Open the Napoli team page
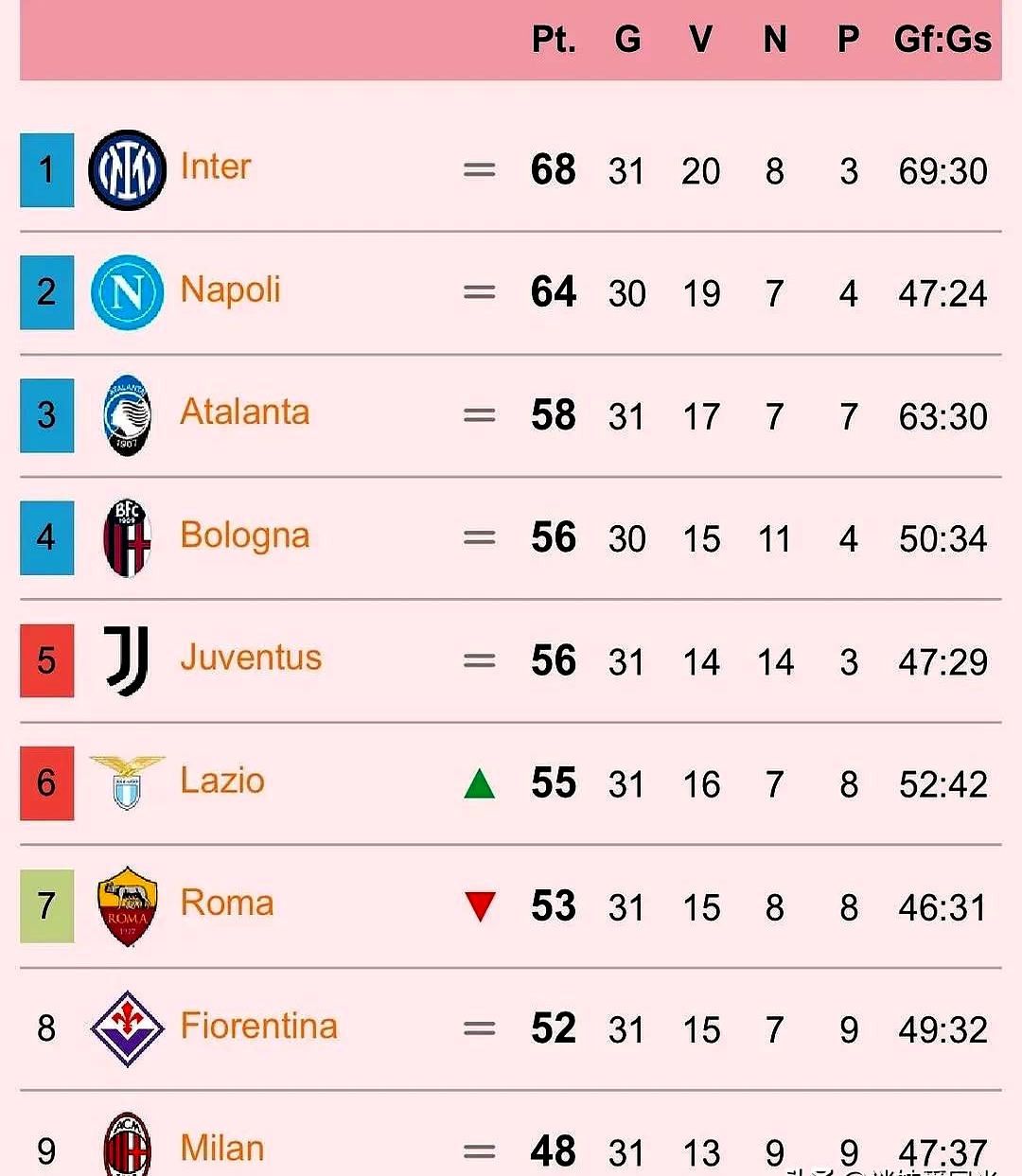 [x=230, y=290]
